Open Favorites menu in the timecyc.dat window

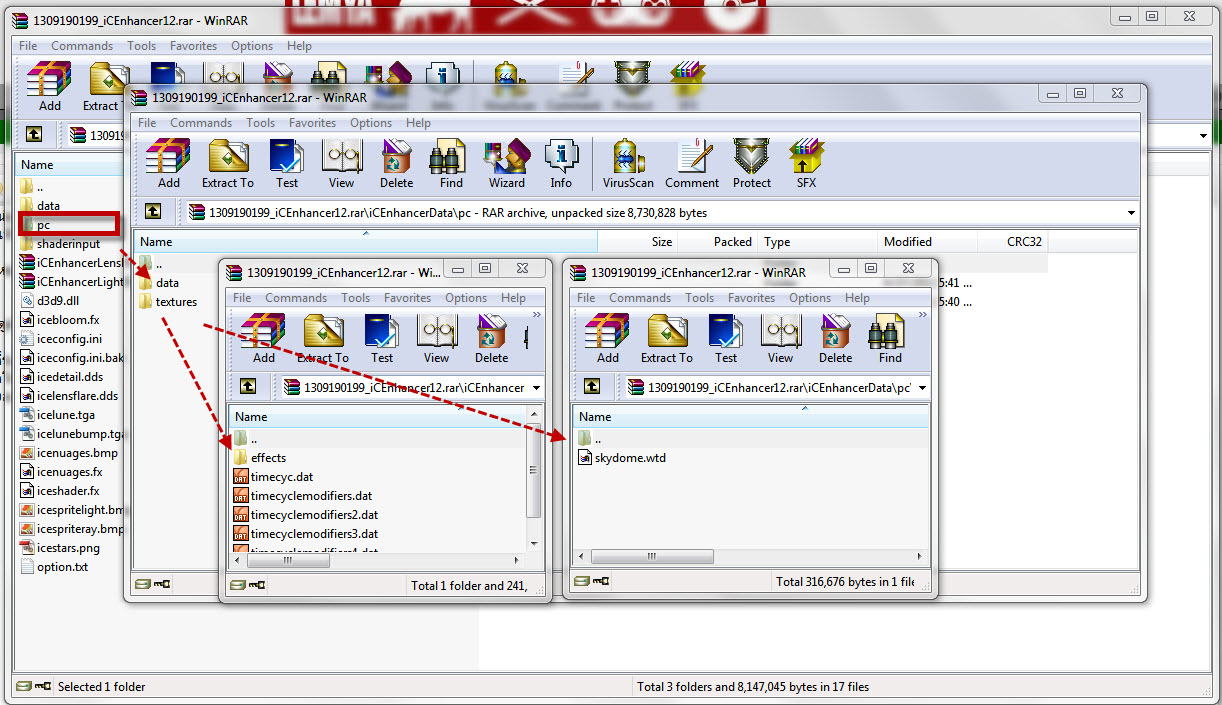click(x=407, y=298)
